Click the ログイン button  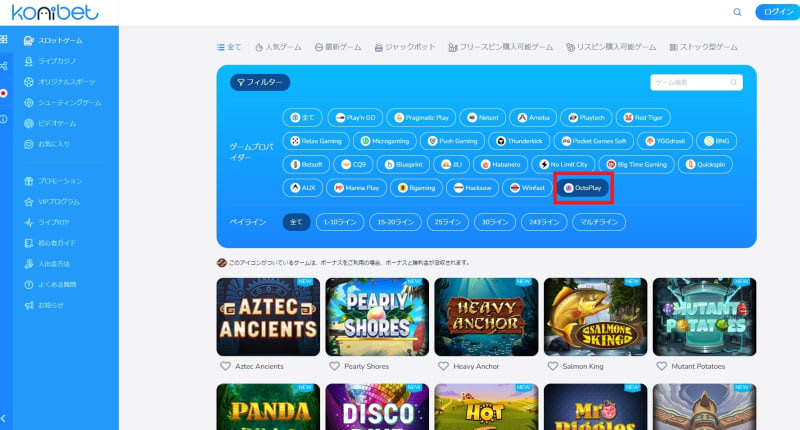(778, 12)
